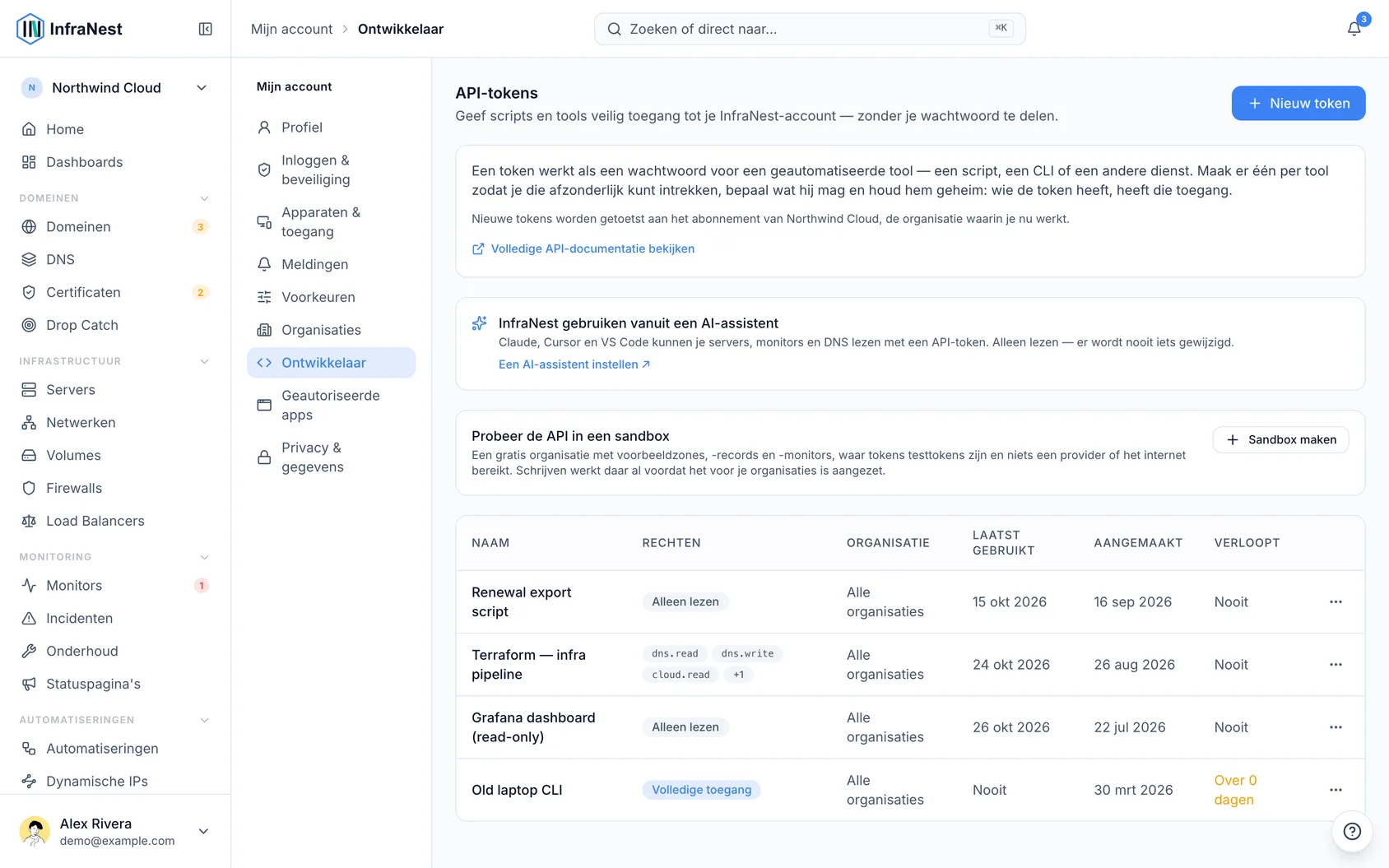The width and height of the screenshot is (1389, 868).
Task: Click the Servers rack icon
Action: pyautogui.click(x=29, y=390)
